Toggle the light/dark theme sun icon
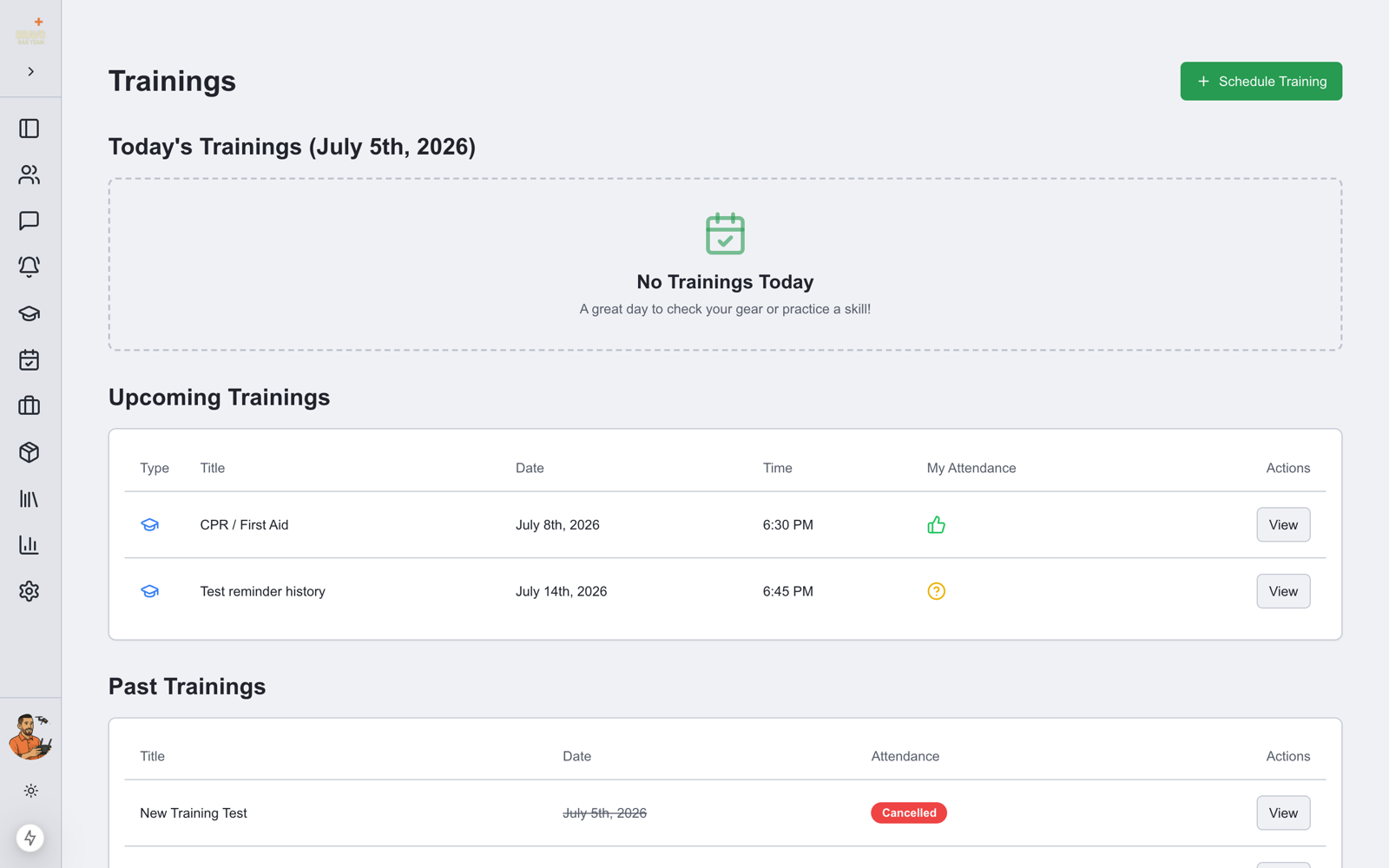Viewport: 1389px width, 868px height. tap(30, 791)
